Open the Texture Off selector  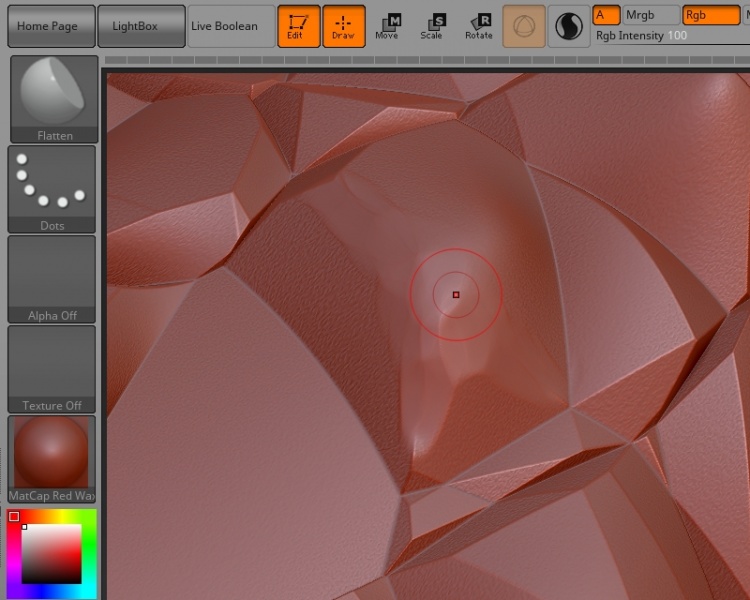52,369
